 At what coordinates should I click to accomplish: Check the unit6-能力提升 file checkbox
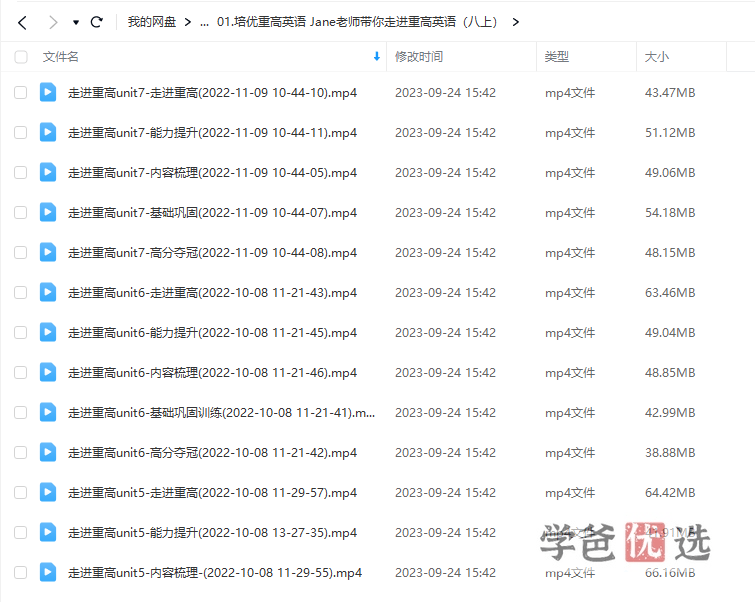(21, 332)
